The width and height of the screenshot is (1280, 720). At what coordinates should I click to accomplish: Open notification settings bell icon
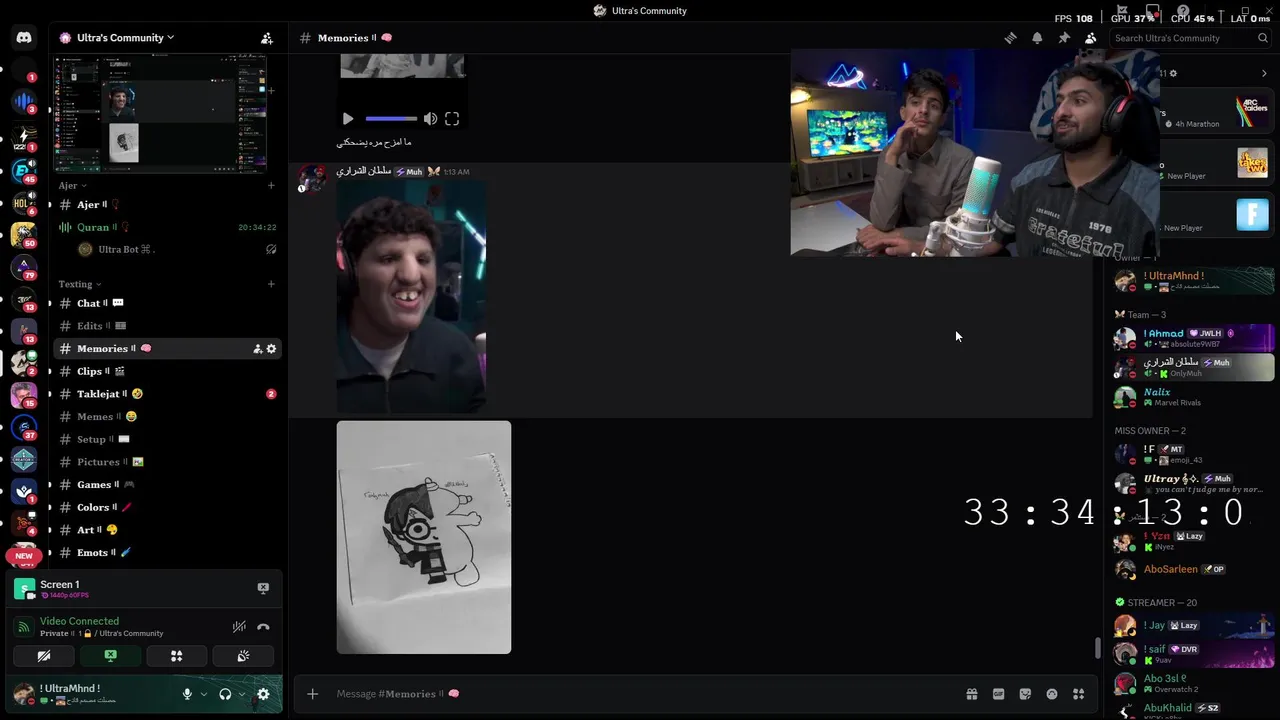coord(1037,38)
